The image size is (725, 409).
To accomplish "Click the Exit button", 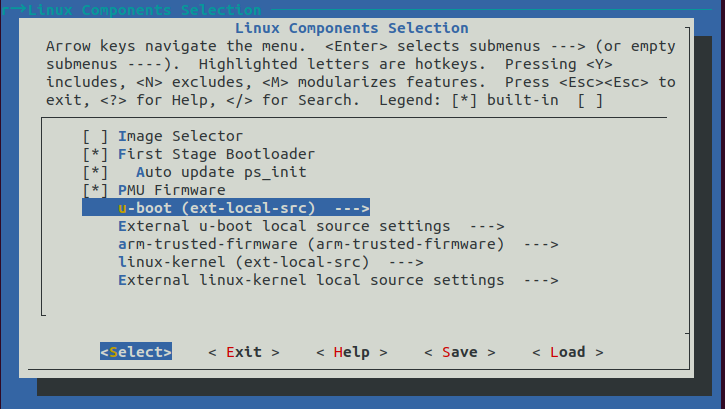I will click(x=243, y=352).
